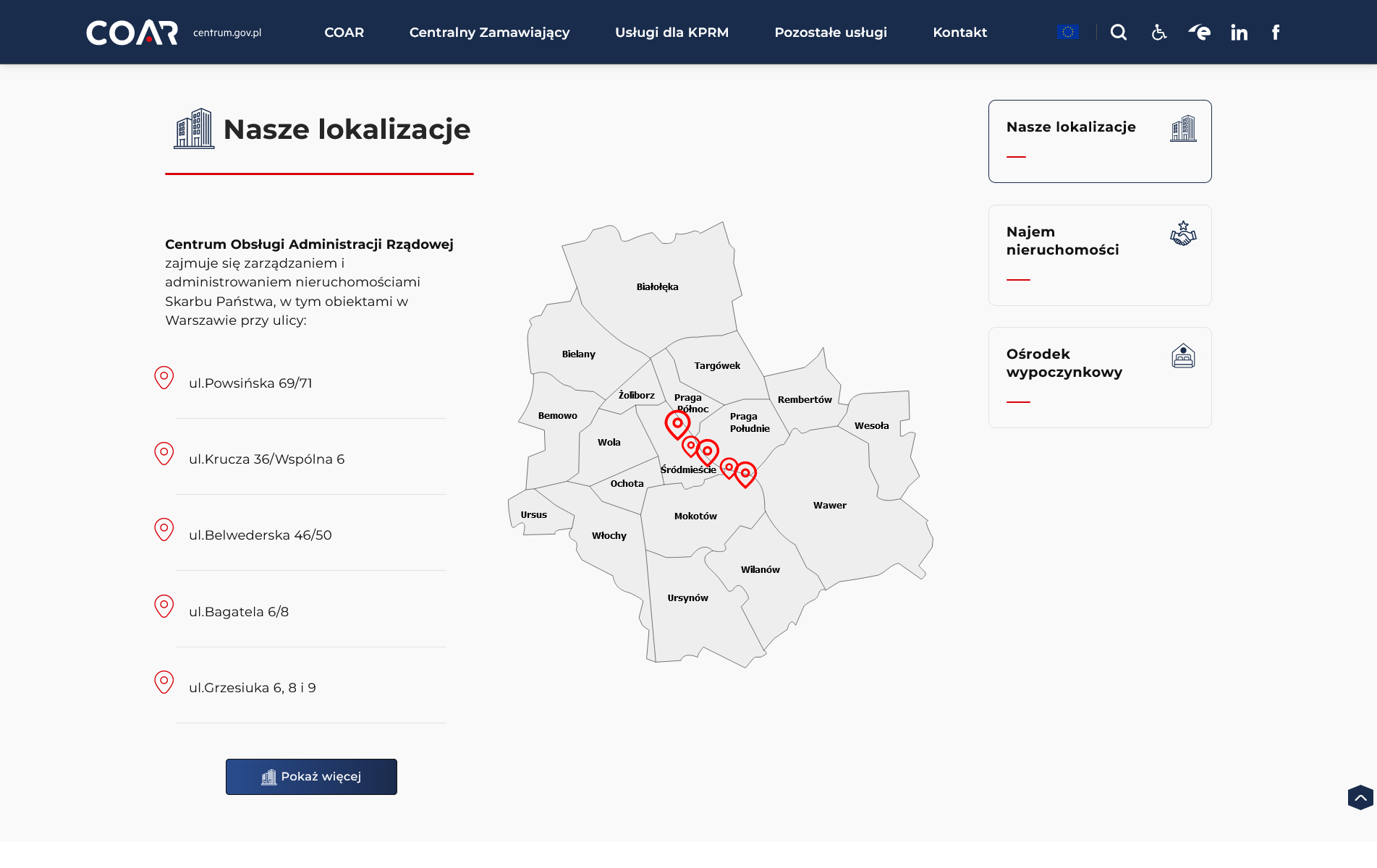Select the ul.Krucza 36/Wspólna 6 location
1377x868 pixels.
click(266, 459)
